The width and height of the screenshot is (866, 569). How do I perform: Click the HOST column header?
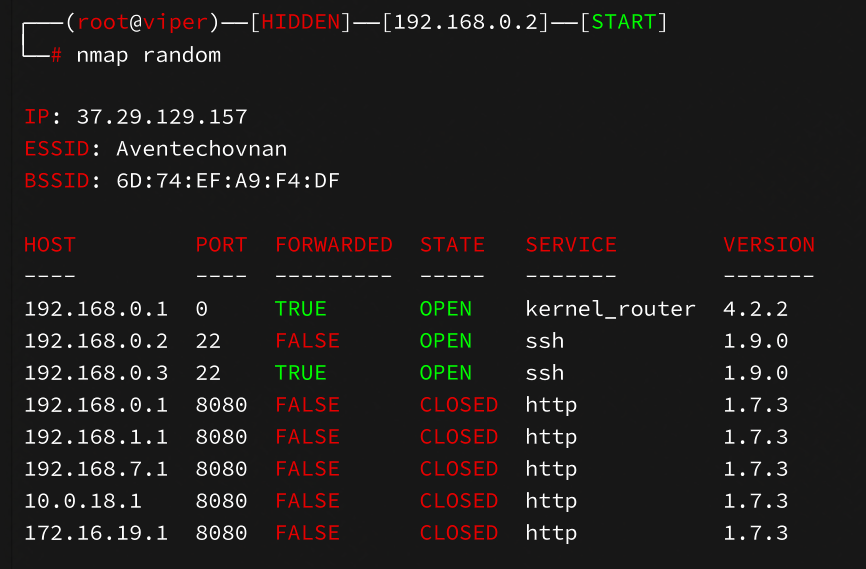tap(50, 245)
